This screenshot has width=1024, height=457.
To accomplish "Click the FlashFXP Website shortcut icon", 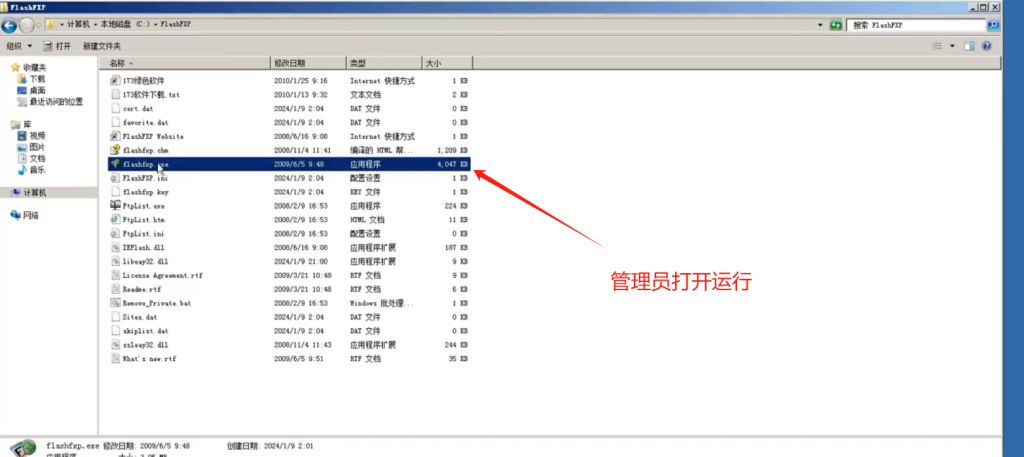I will 116,136.
